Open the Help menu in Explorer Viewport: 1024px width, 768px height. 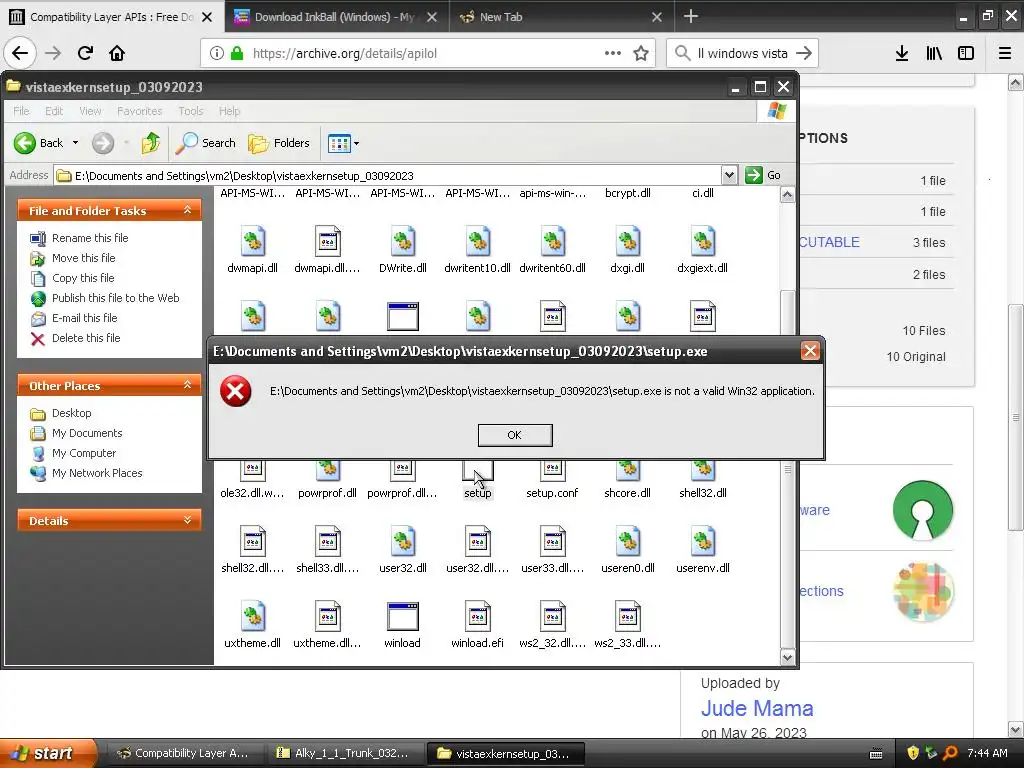tap(229, 111)
